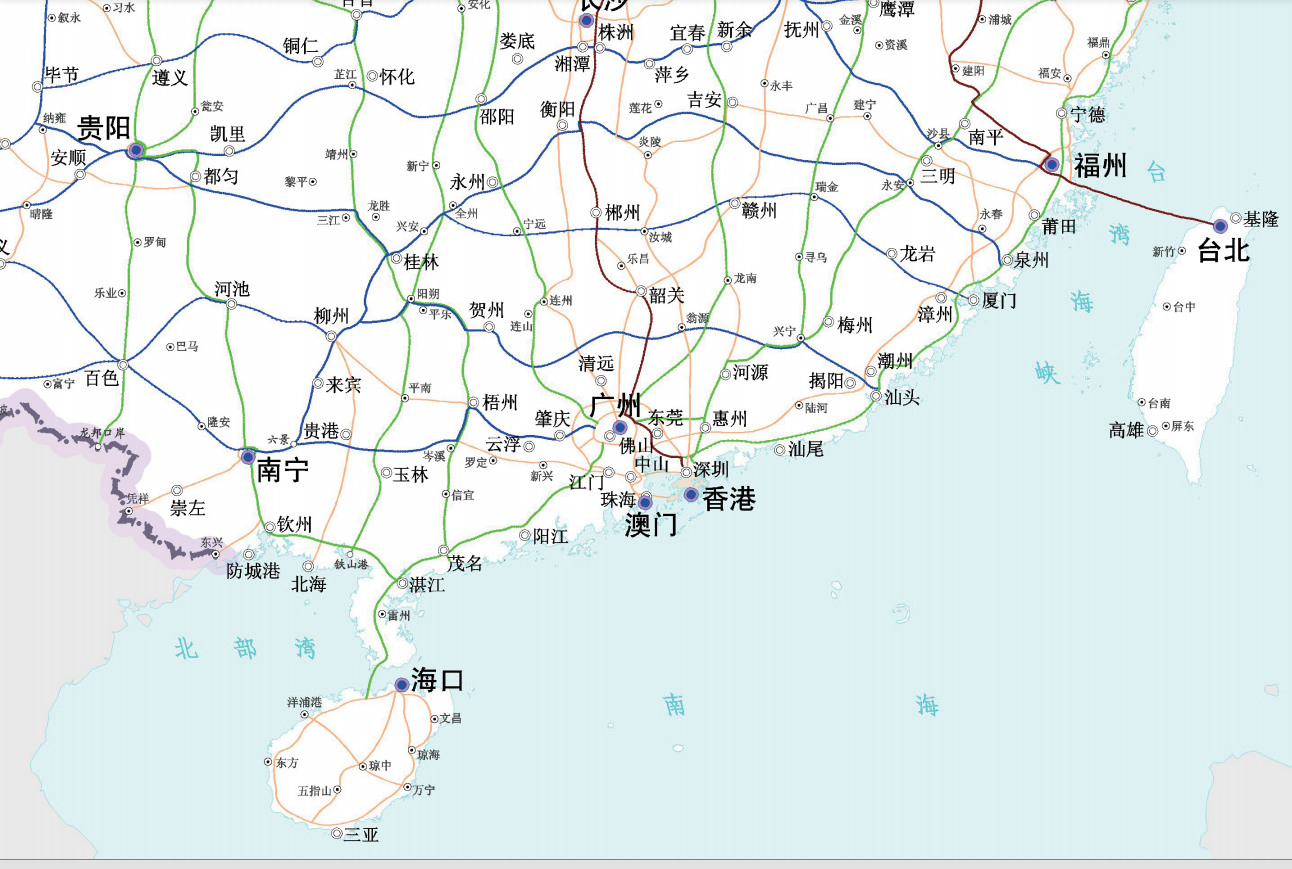Click the 邵阳 city label

497,116
